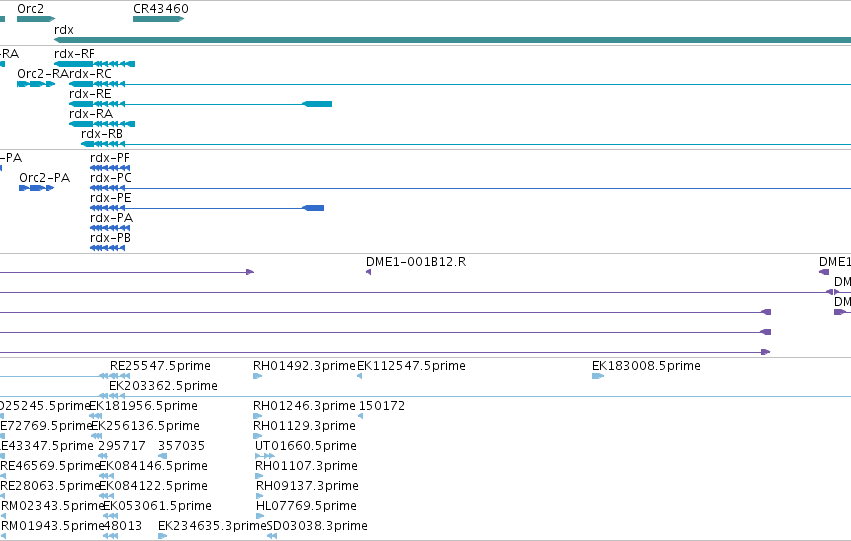Select the rdx-PC protein feature
This screenshot has width=851, height=541.
pos(471,188)
